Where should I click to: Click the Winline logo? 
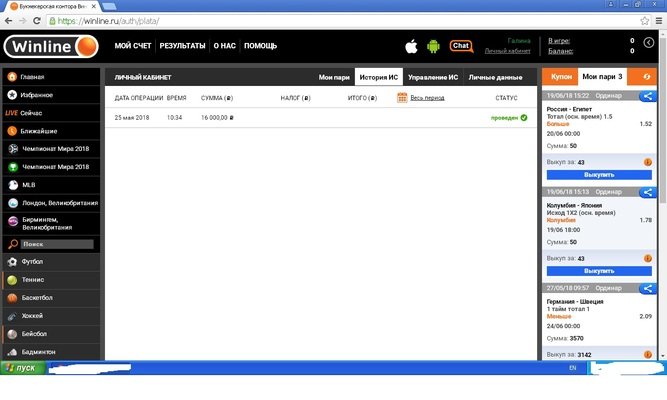coord(51,46)
